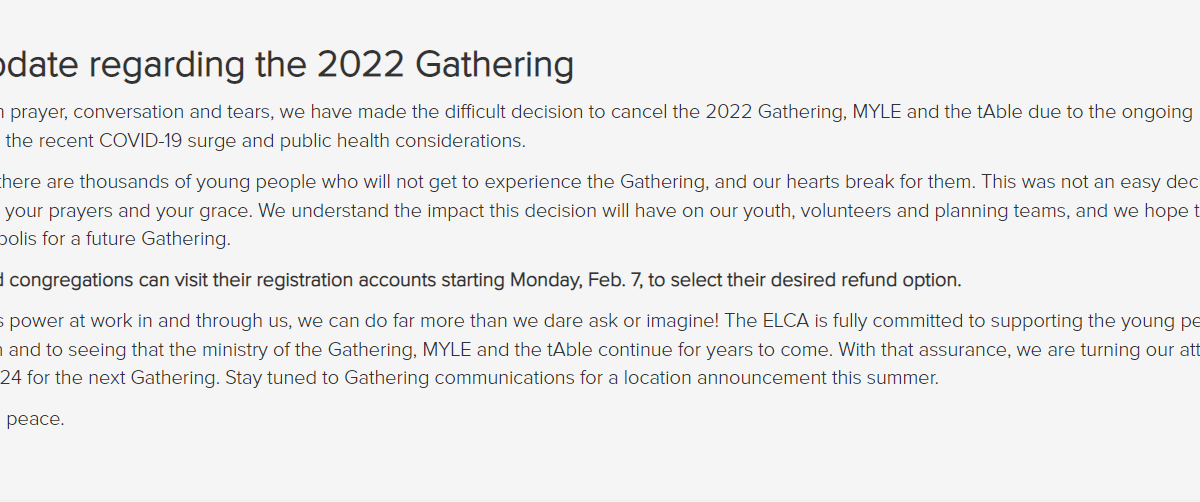Click the closing word "peace."
Image resolution: width=1200 pixels, height=502 pixels.
click(36, 419)
